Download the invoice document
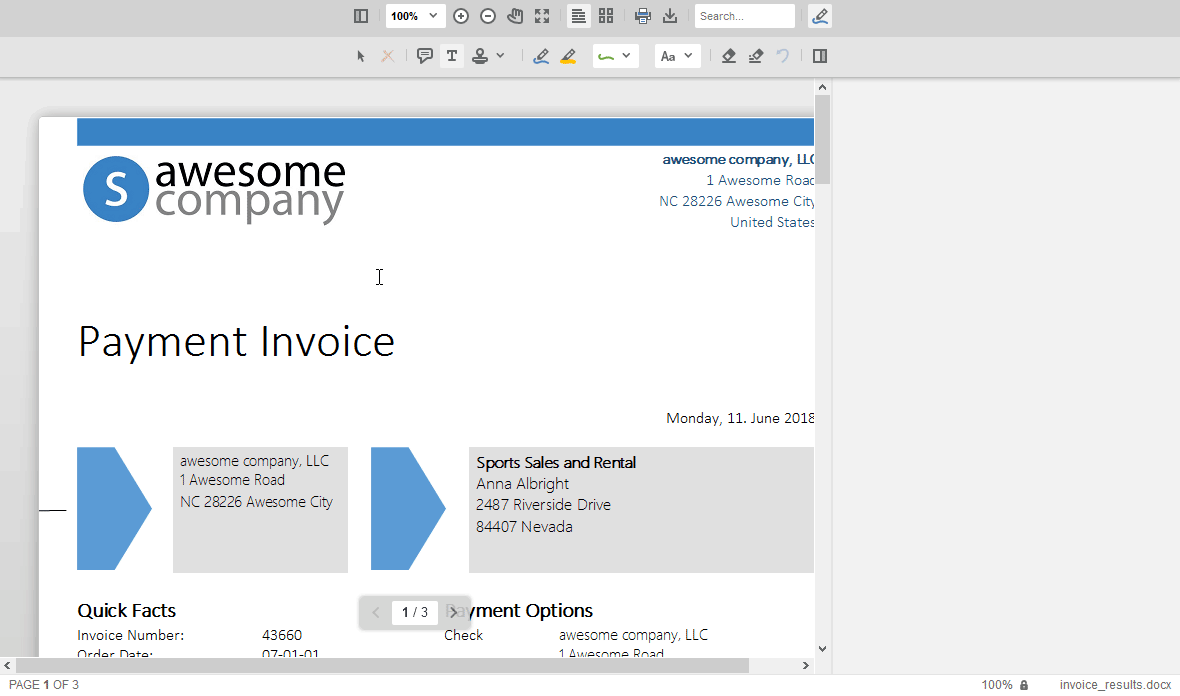Viewport: 1180px width, 696px height. 670,16
